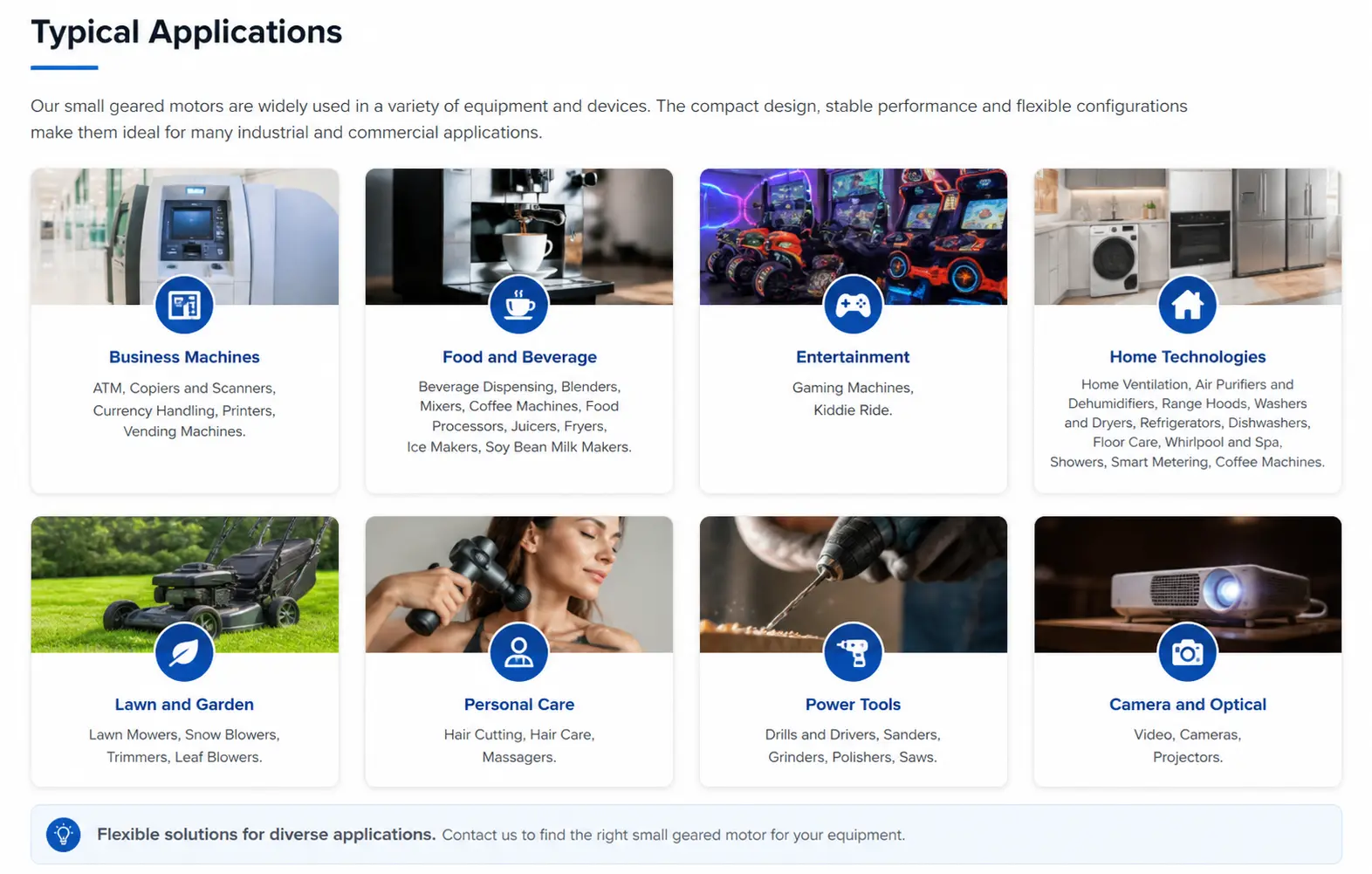Click the "ATM, Copiers and Scanners" description text

tap(184, 409)
